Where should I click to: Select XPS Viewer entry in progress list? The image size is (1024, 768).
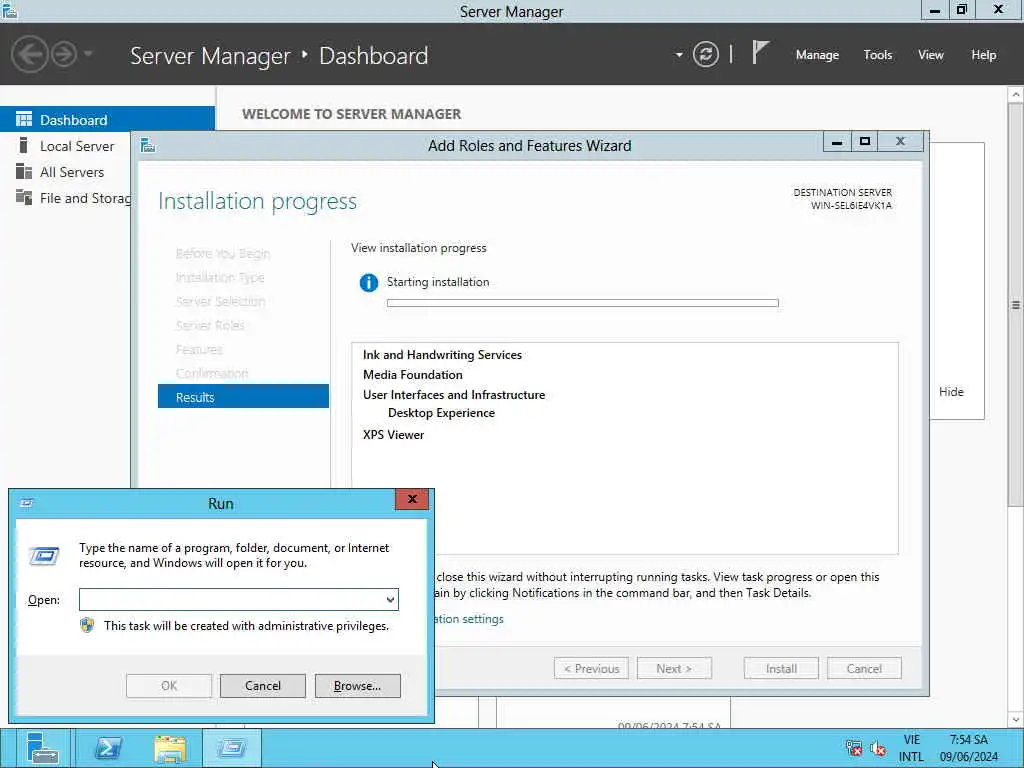point(393,434)
